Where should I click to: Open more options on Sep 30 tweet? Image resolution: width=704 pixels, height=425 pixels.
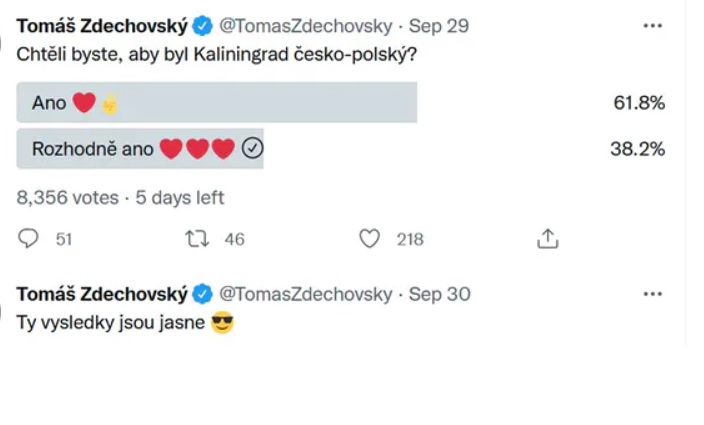pos(653,294)
